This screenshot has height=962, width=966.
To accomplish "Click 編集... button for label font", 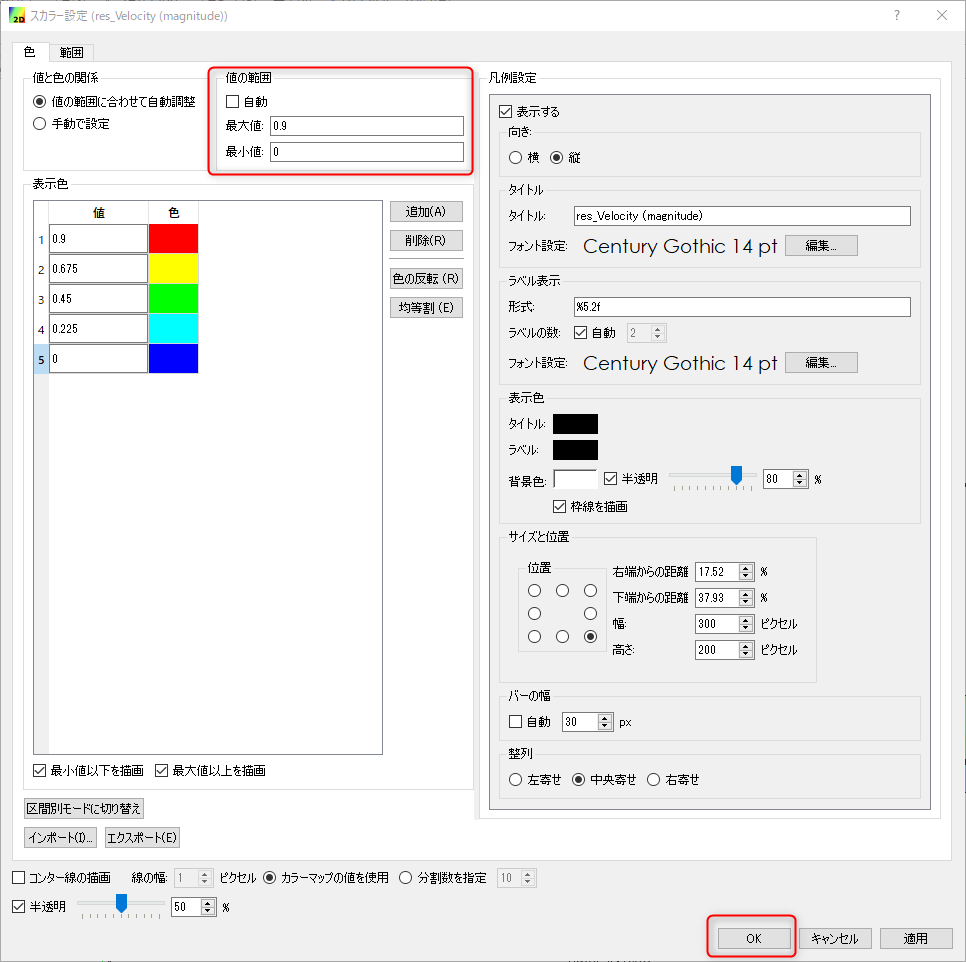I will click(x=821, y=363).
